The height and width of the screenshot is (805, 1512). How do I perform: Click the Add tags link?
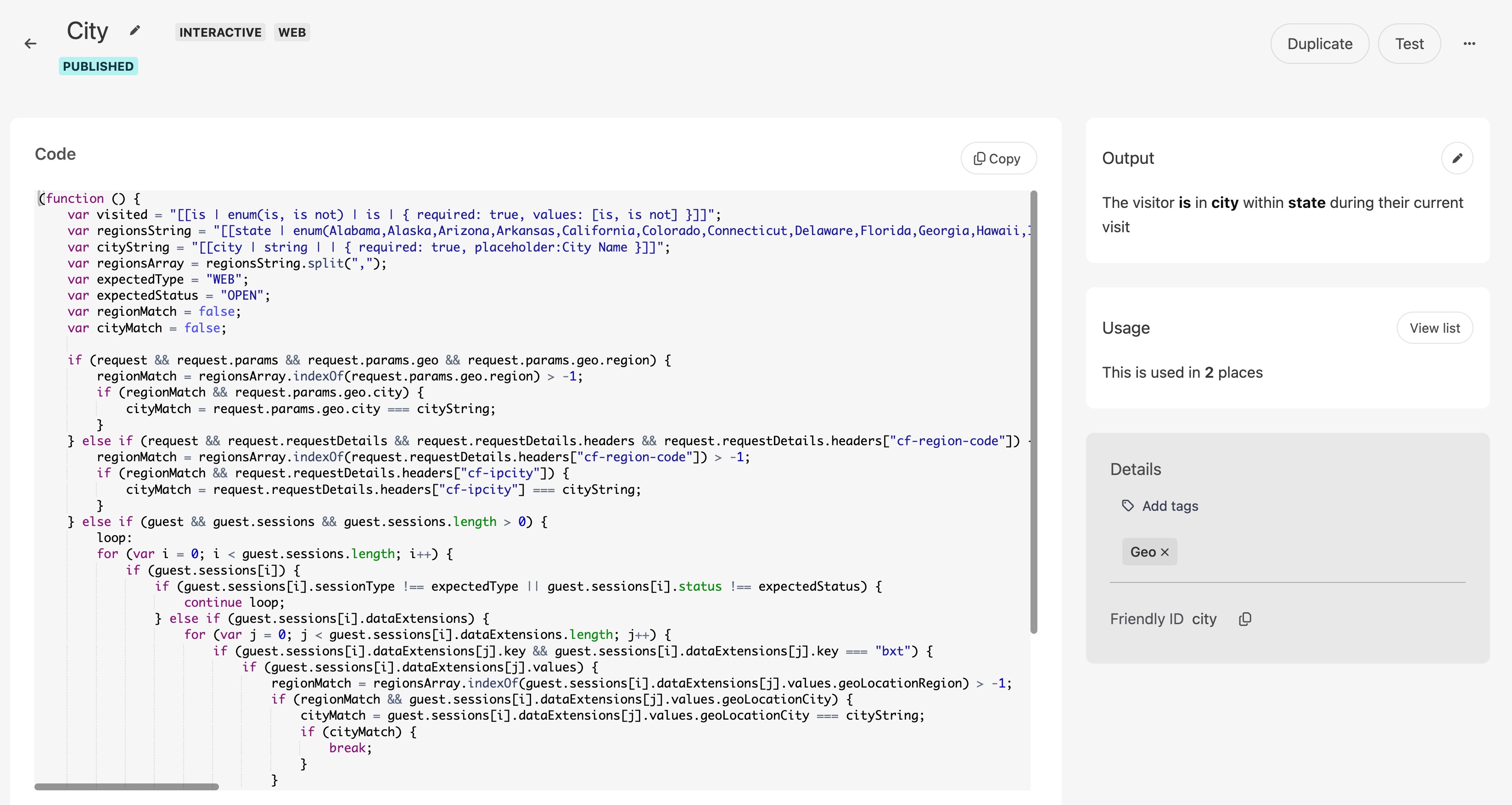(1170, 506)
